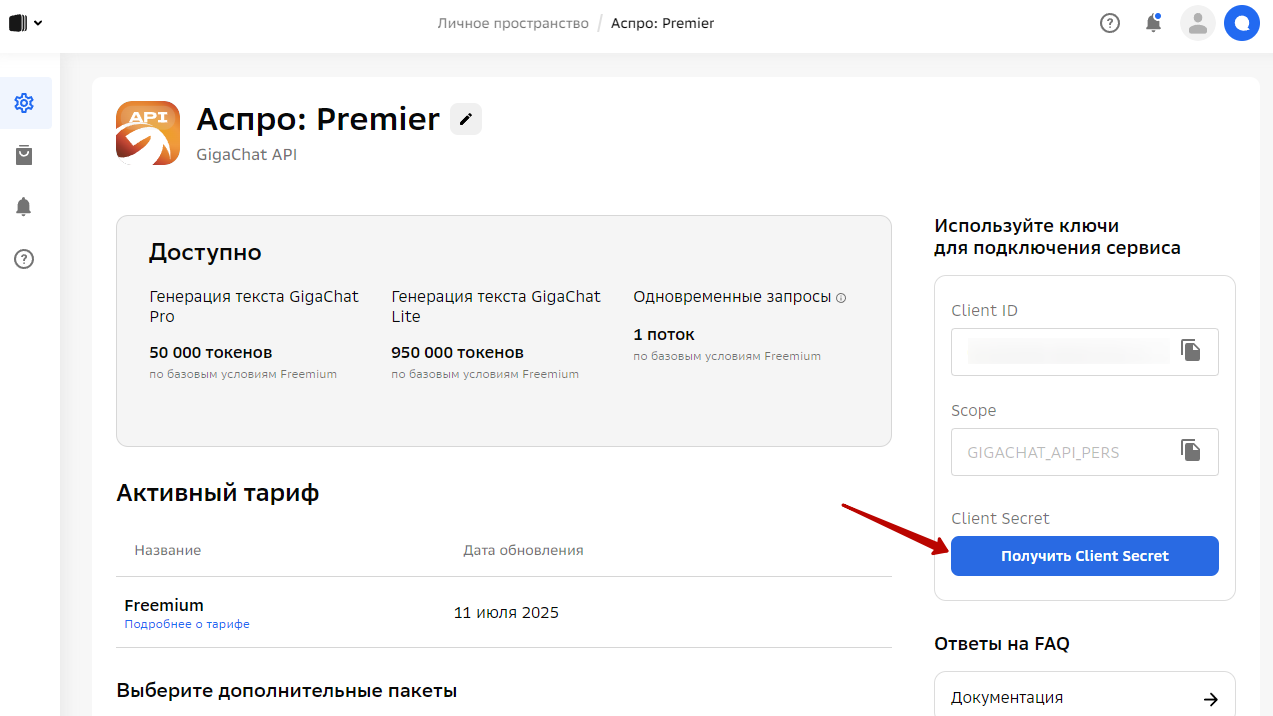Show the info tooltip for Одновременные запросы
The width and height of the screenshot is (1273, 716).
(x=841, y=298)
